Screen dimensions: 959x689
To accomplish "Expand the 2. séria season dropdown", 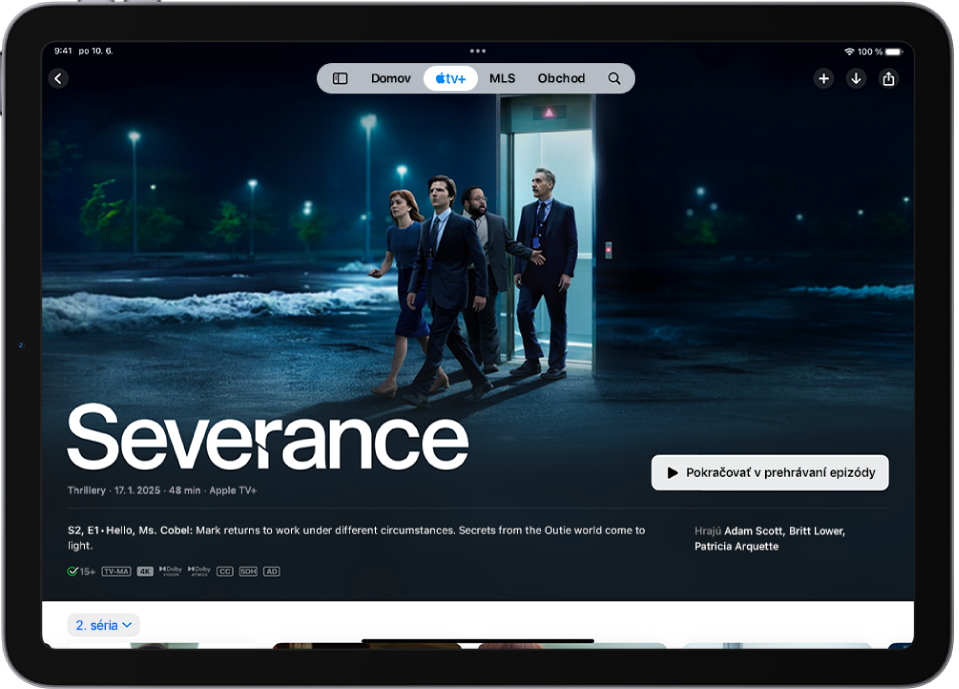I will (x=104, y=625).
